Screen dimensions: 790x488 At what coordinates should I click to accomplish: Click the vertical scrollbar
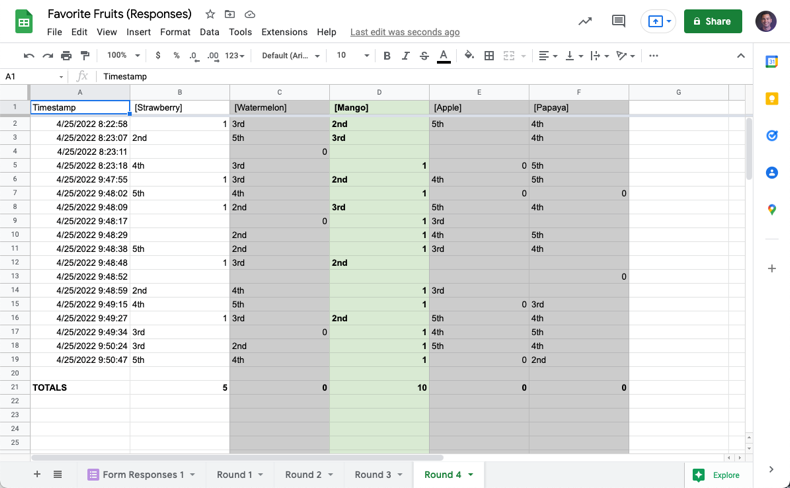tap(749, 149)
